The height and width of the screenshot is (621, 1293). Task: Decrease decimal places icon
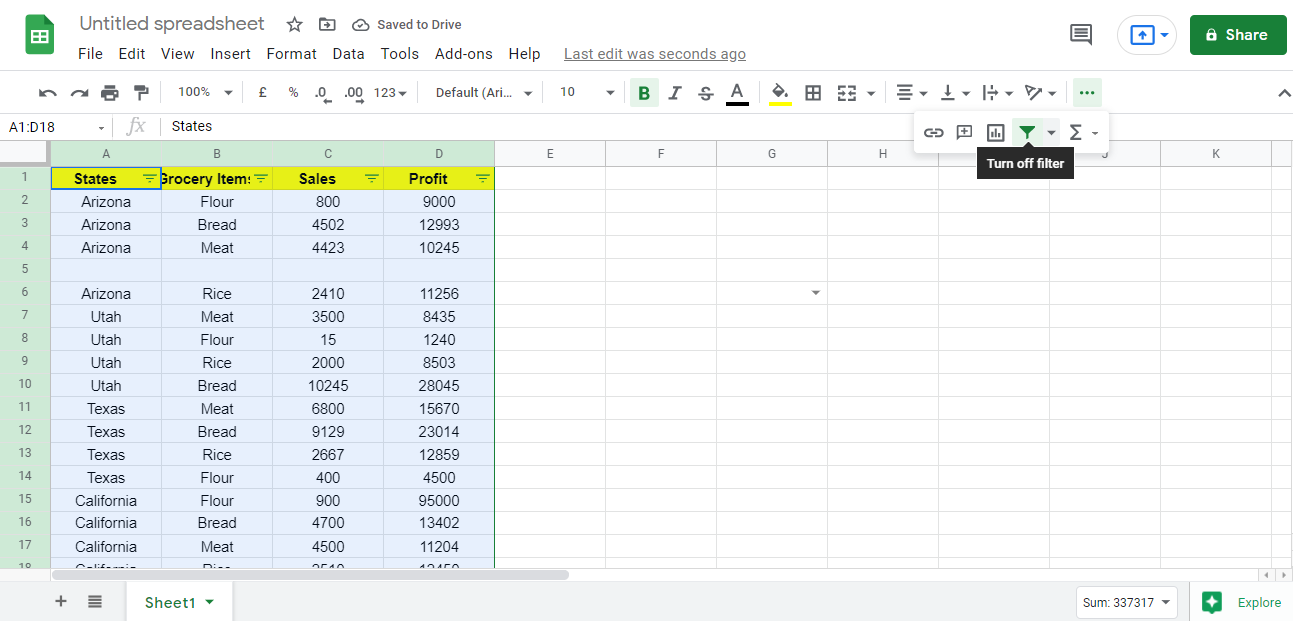click(x=322, y=93)
